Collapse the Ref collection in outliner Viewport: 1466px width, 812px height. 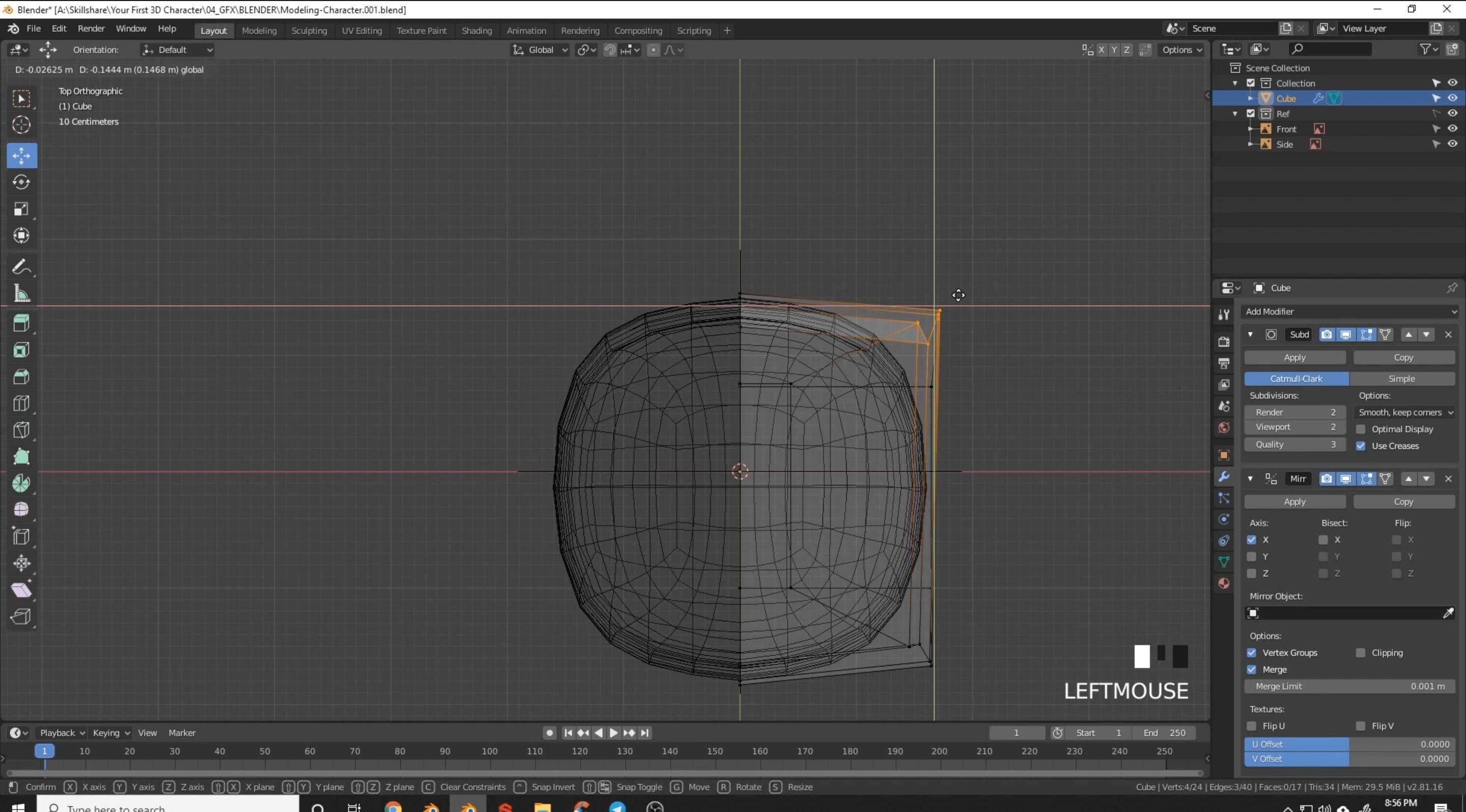(x=1235, y=114)
